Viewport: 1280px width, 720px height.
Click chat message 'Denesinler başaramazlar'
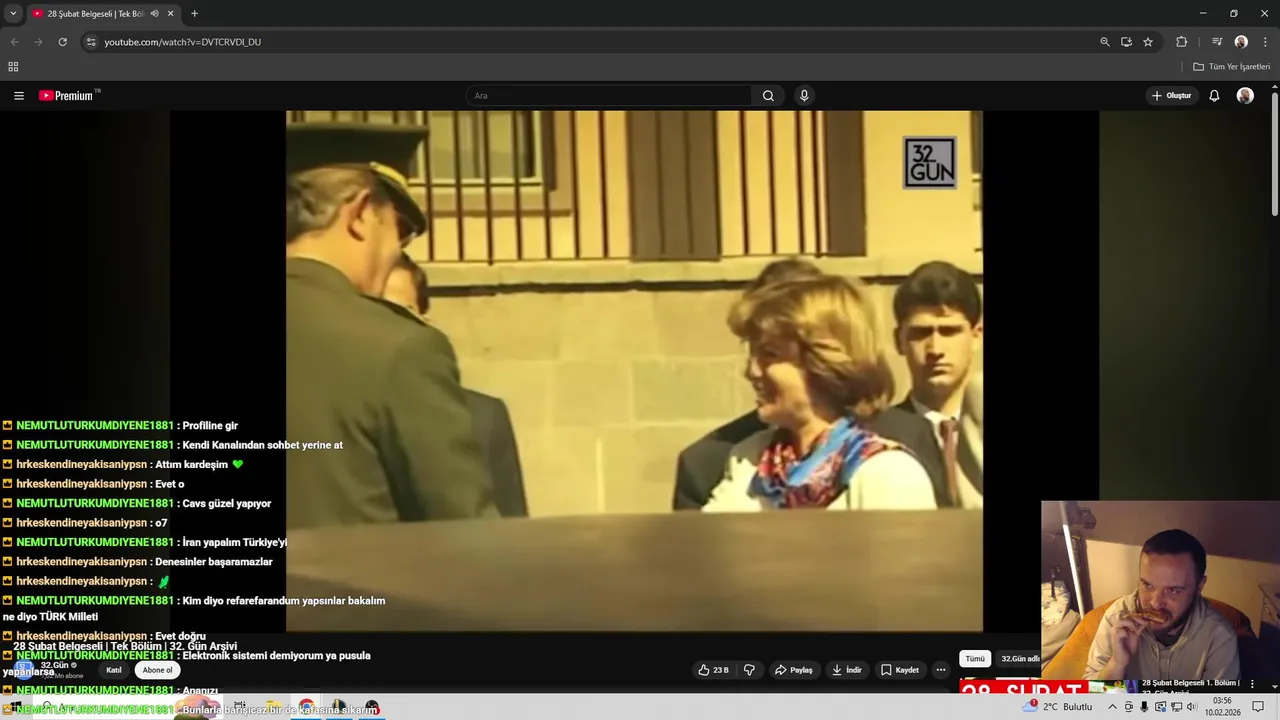[214, 562]
